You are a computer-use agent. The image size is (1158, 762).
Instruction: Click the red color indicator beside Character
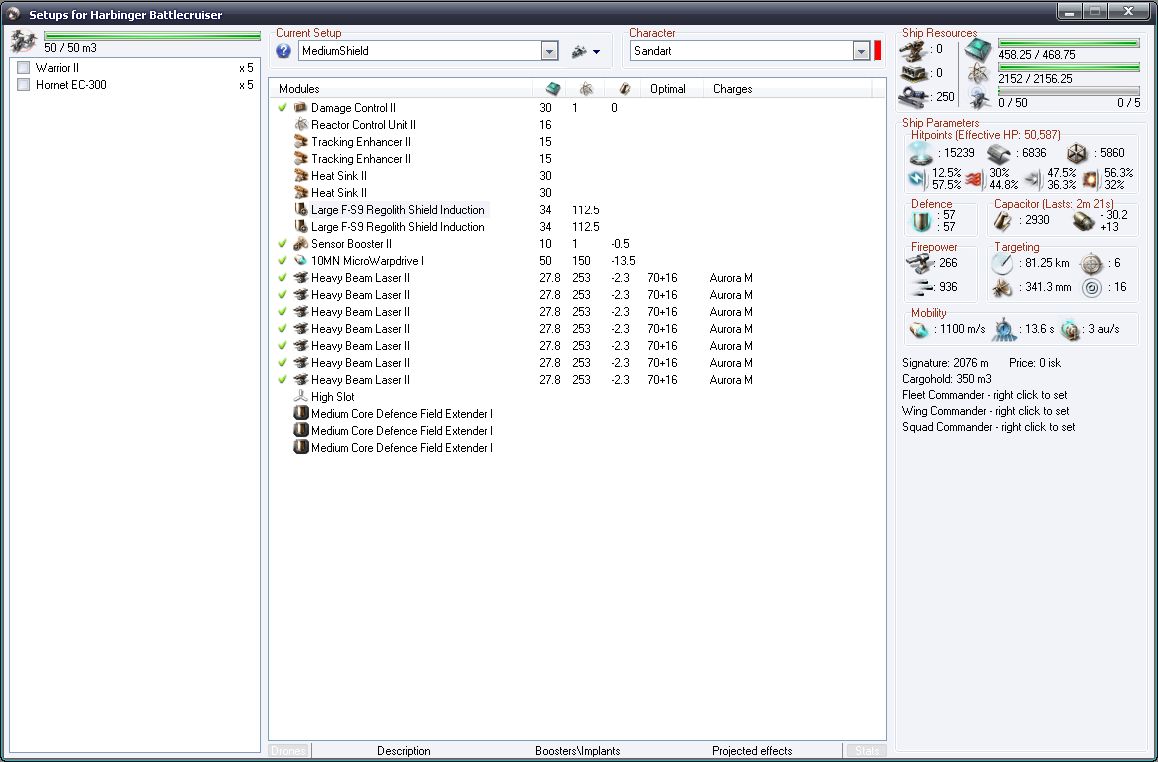point(878,51)
